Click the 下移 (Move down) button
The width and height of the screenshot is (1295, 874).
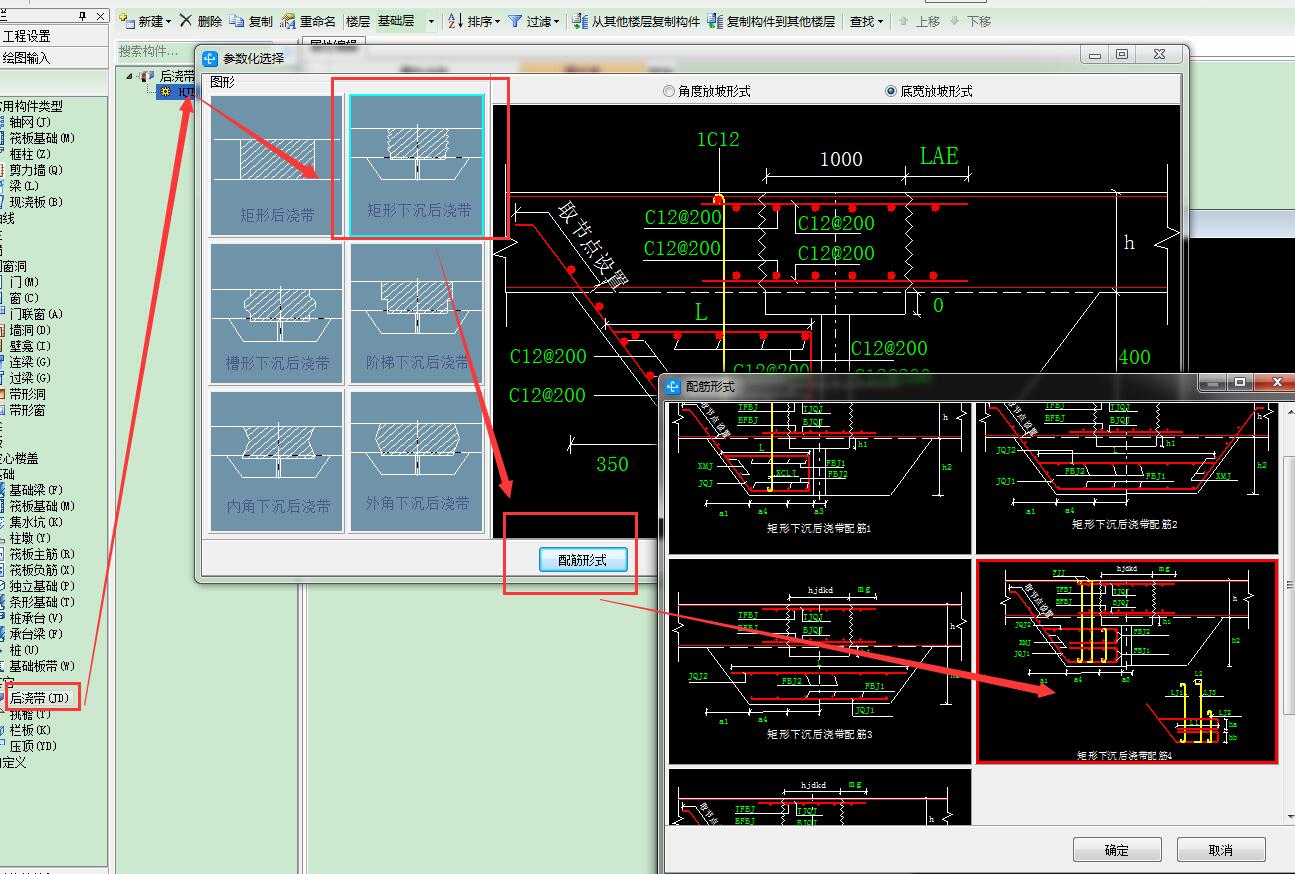pyautogui.click(x=970, y=21)
